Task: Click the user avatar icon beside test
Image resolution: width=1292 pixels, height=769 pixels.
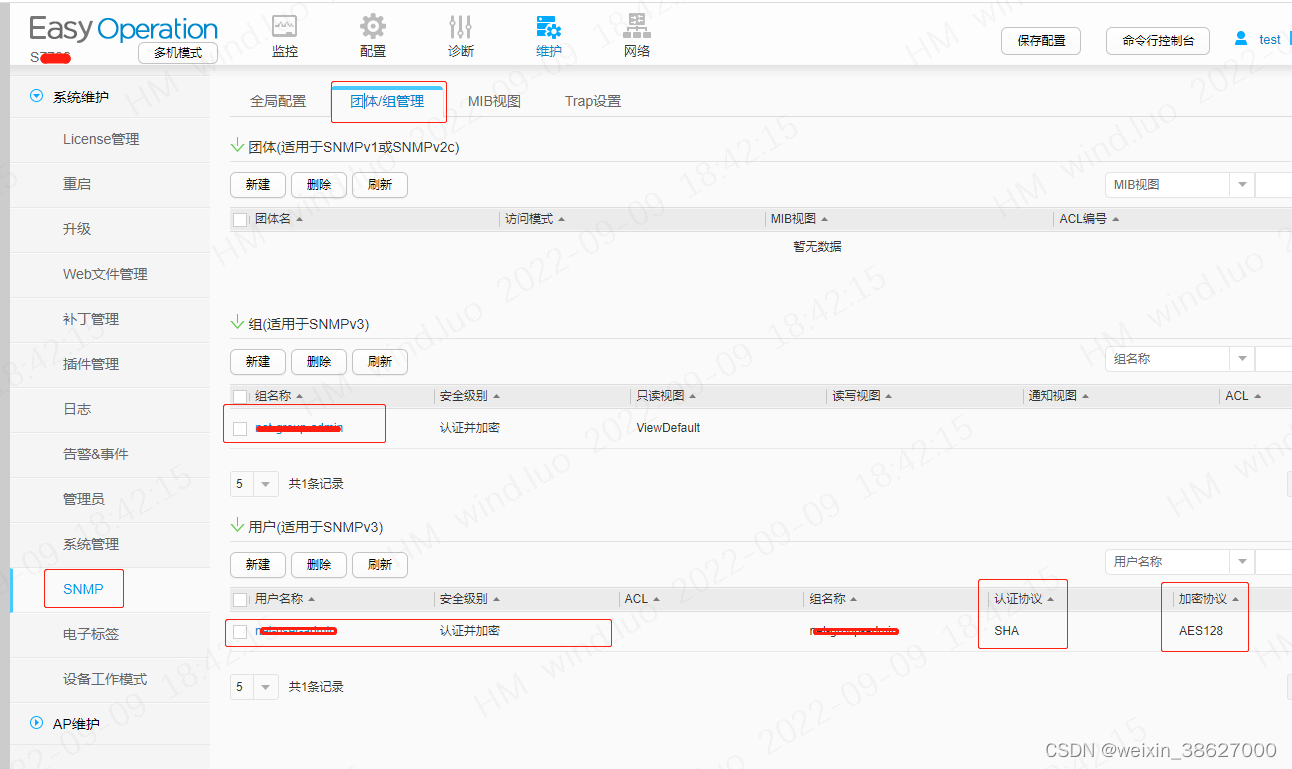Action: click(x=1241, y=39)
